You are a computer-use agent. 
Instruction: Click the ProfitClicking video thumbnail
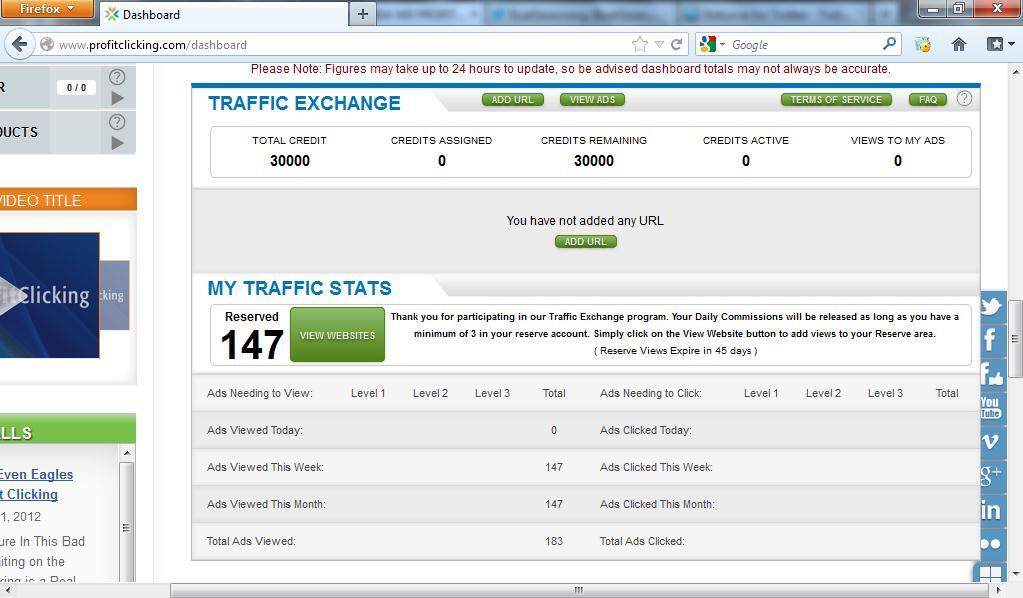(50, 295)
